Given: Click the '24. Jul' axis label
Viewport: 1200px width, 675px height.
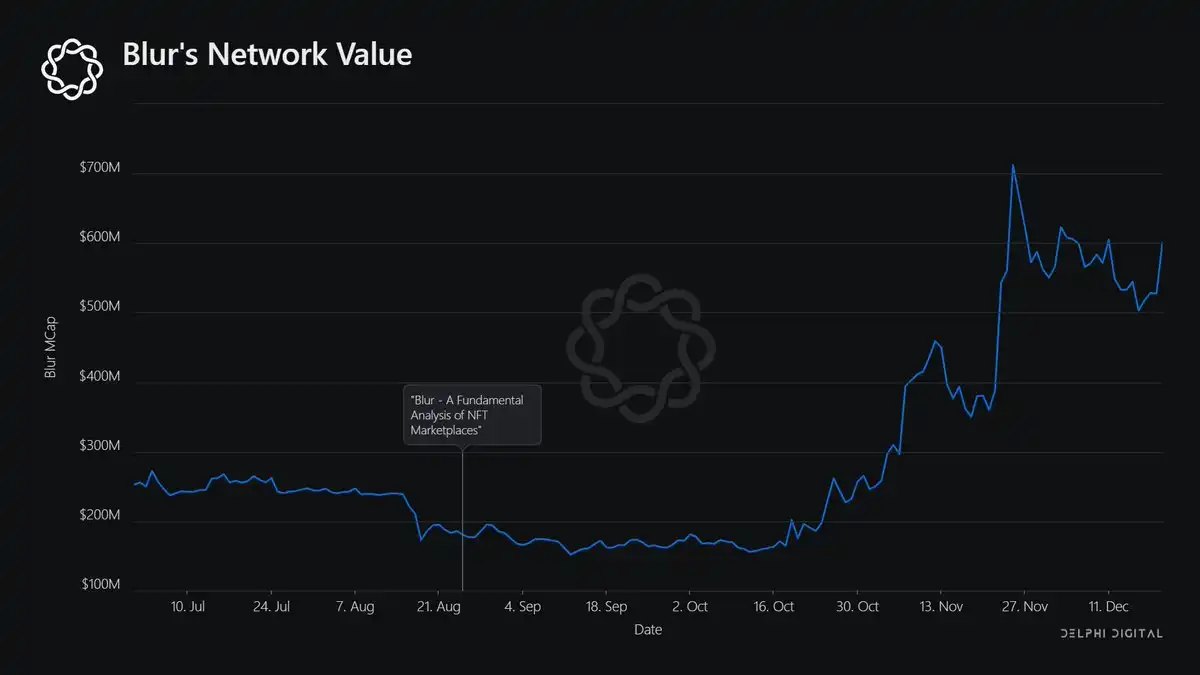Looking at the screenshot, I should (x=271, y=606).
